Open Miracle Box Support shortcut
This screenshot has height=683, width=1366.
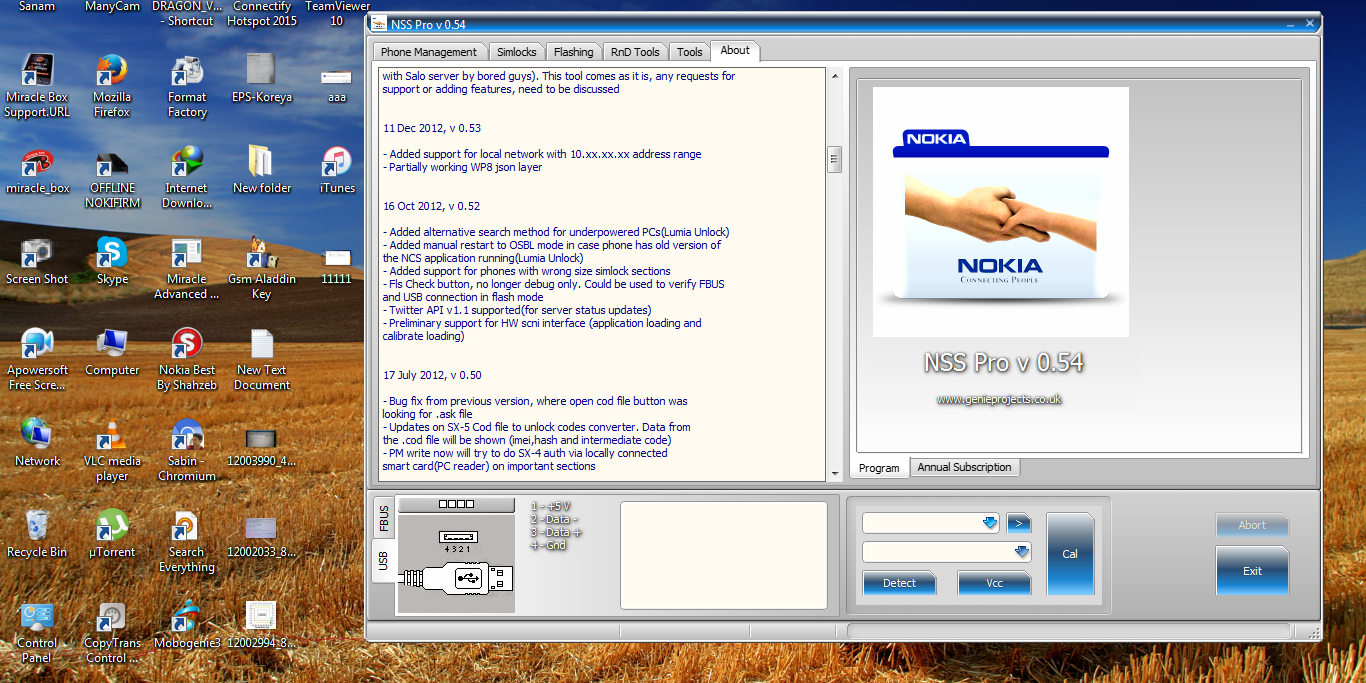[x=37, y=71]
